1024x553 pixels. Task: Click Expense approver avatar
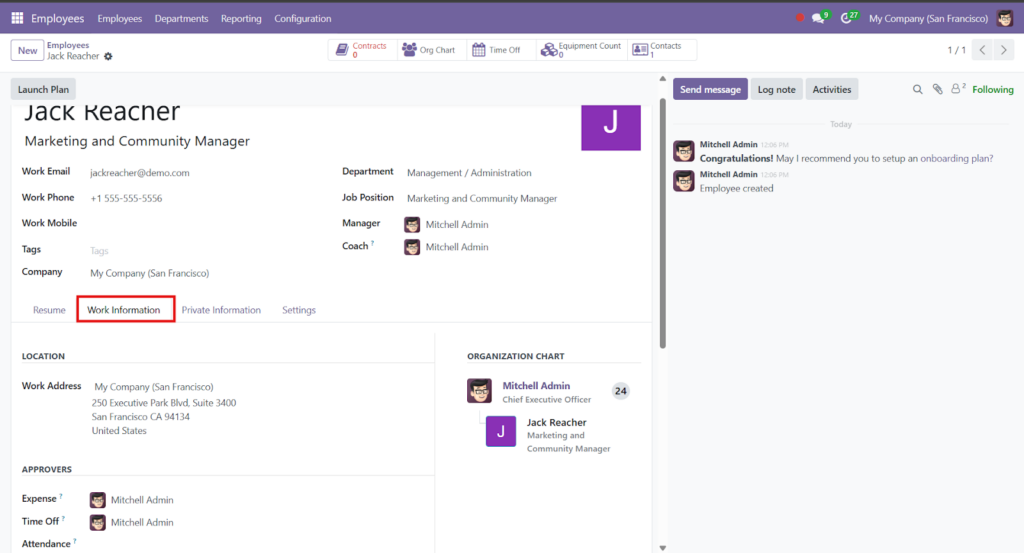[x=97, y=500]
